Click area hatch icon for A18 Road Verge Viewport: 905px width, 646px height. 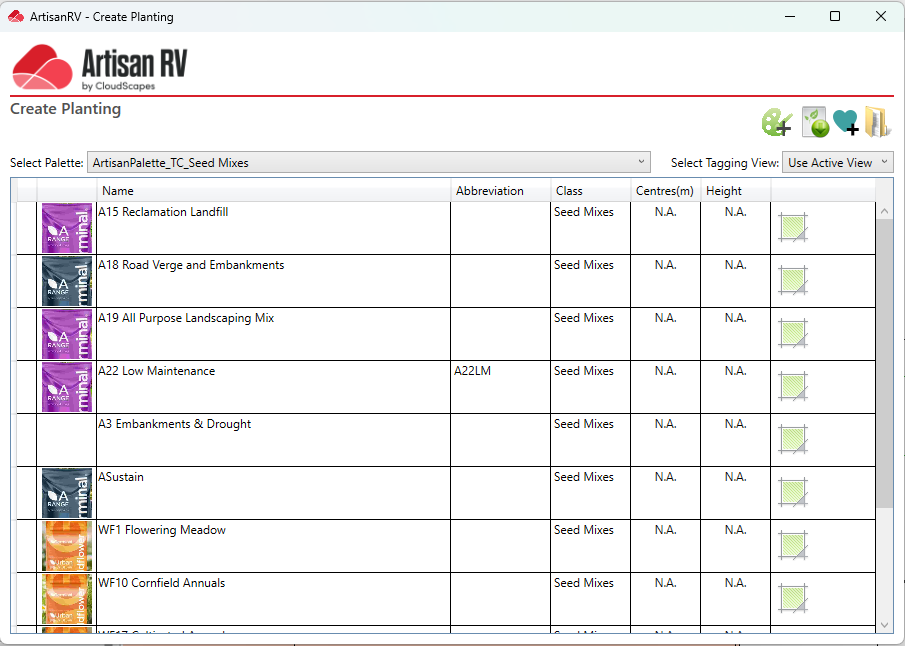tap(793, 281)
